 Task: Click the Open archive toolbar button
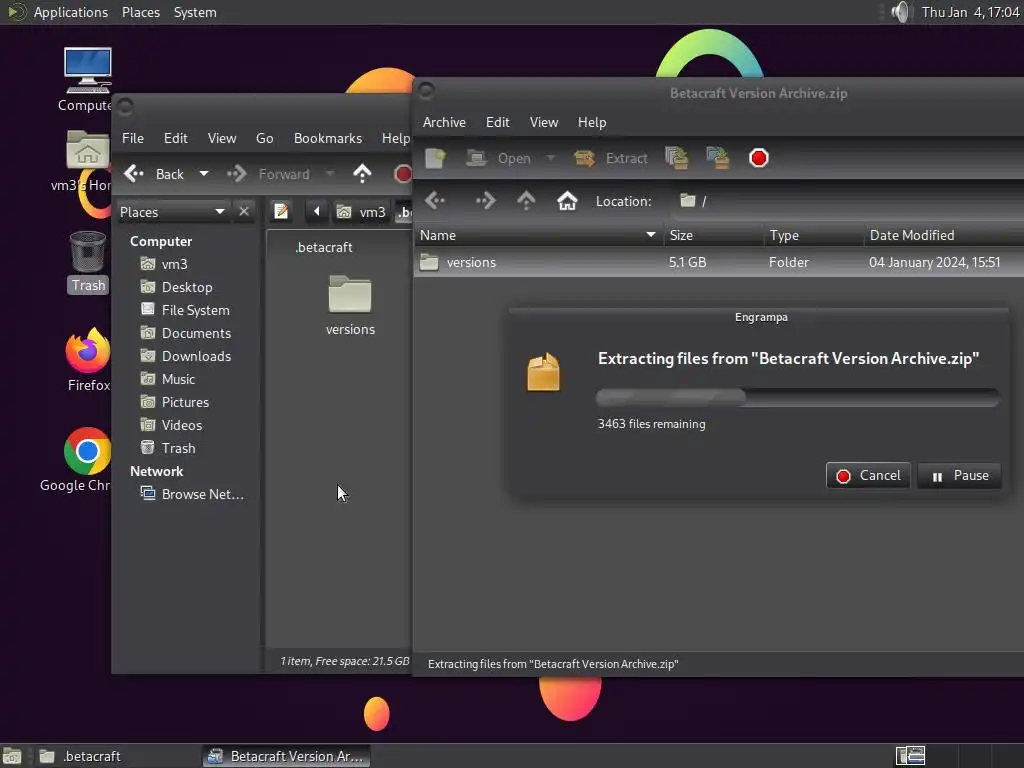click(x=498, y=158)
